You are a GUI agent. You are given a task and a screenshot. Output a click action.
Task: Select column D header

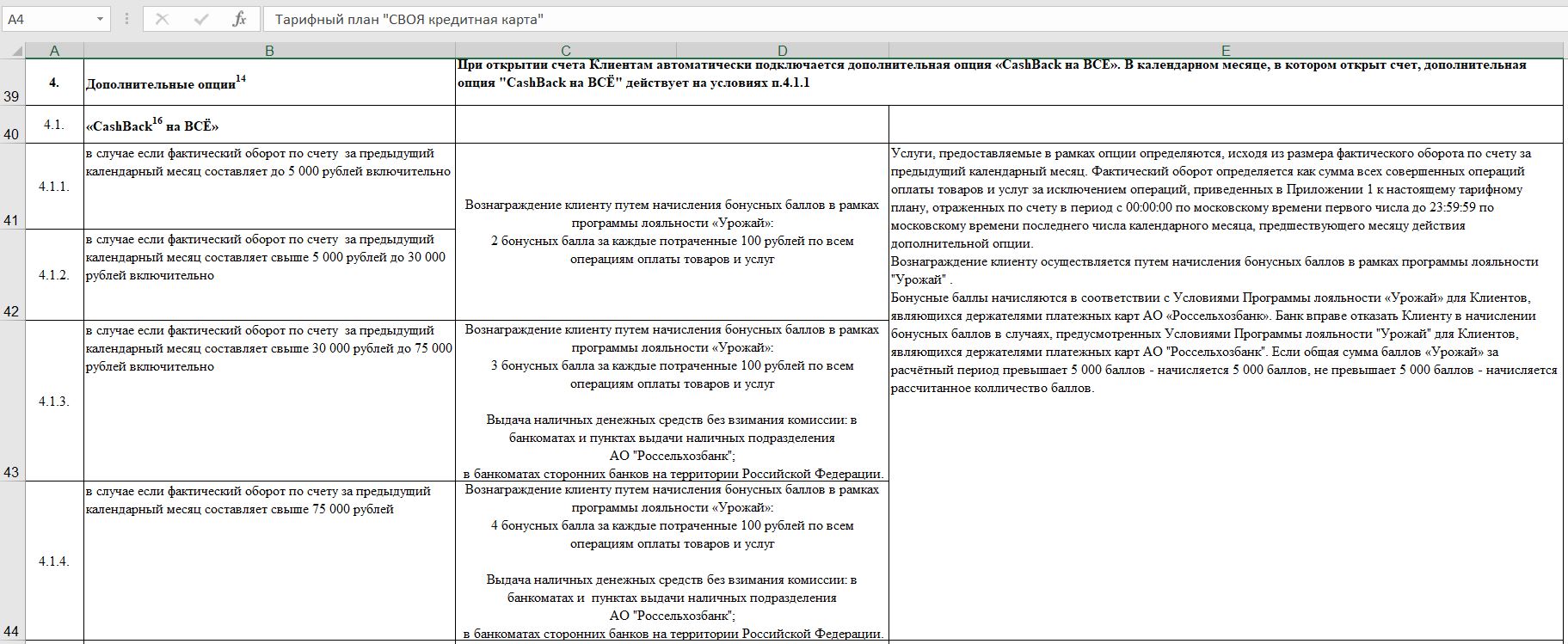tap(783, 51)
